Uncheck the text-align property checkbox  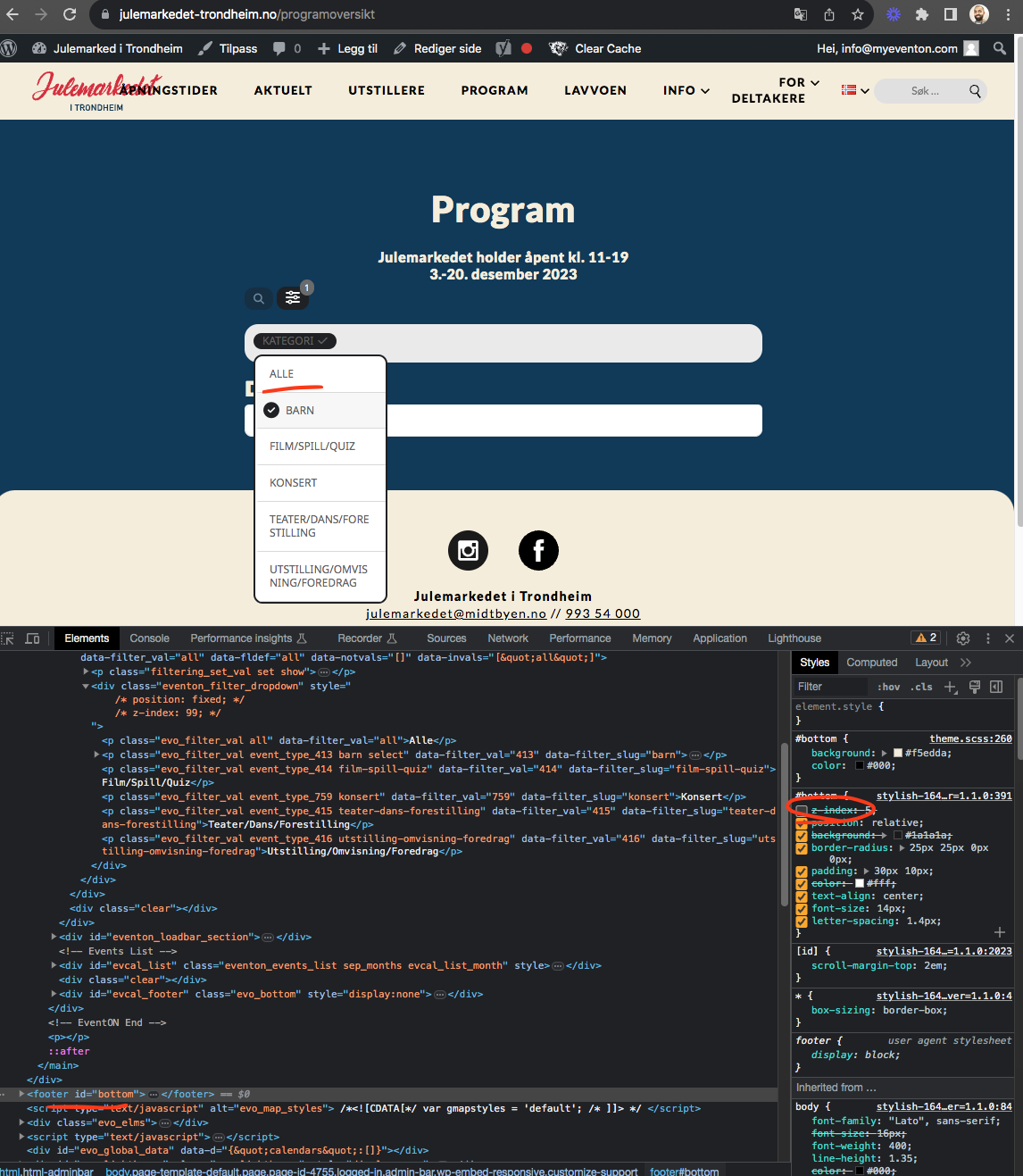(802, 897)
